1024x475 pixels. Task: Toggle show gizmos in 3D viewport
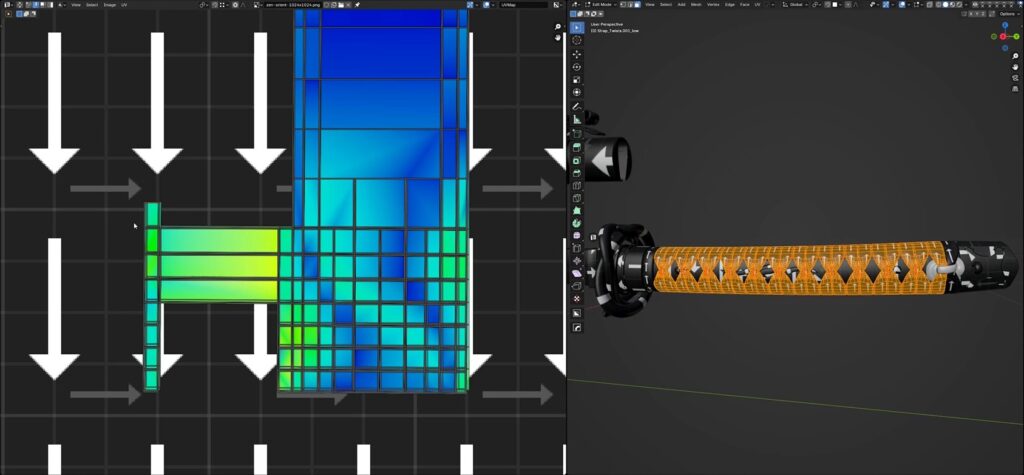point(886,5)
